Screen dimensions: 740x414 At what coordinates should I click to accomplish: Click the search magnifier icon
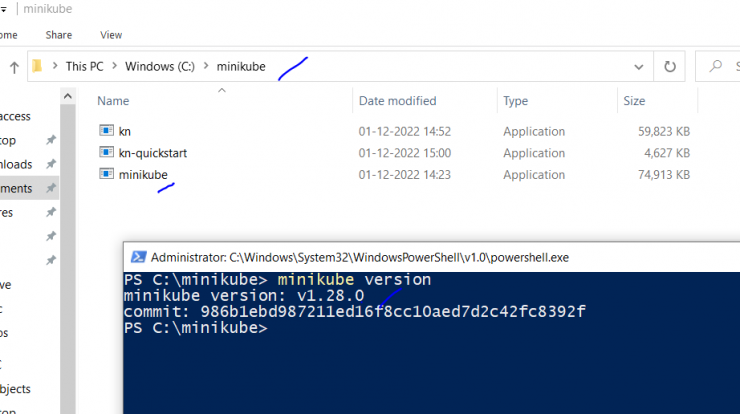pyautogui.click(x=715, y=66)
